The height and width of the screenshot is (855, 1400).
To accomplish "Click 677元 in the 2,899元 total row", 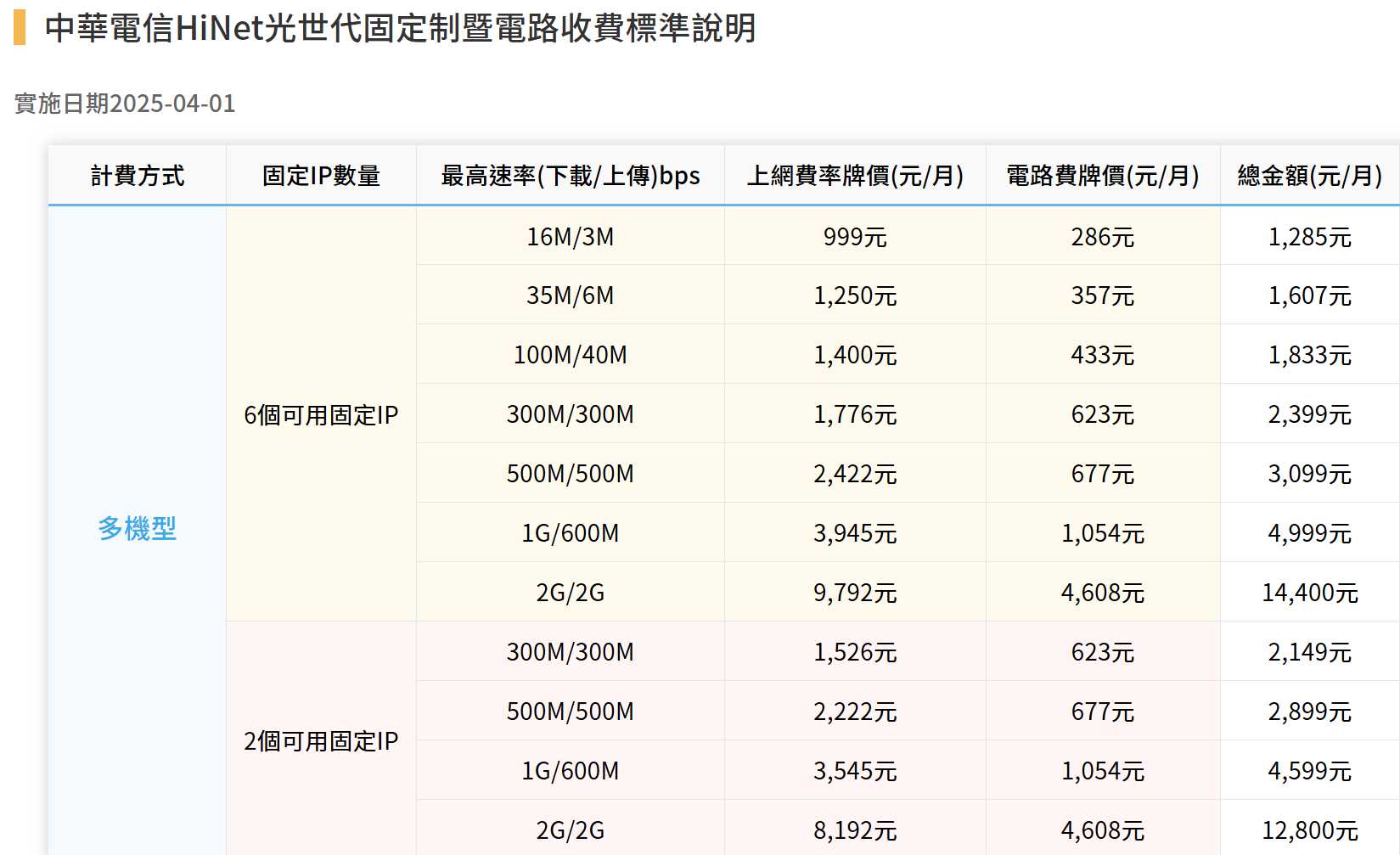I will click(1103, 712).
